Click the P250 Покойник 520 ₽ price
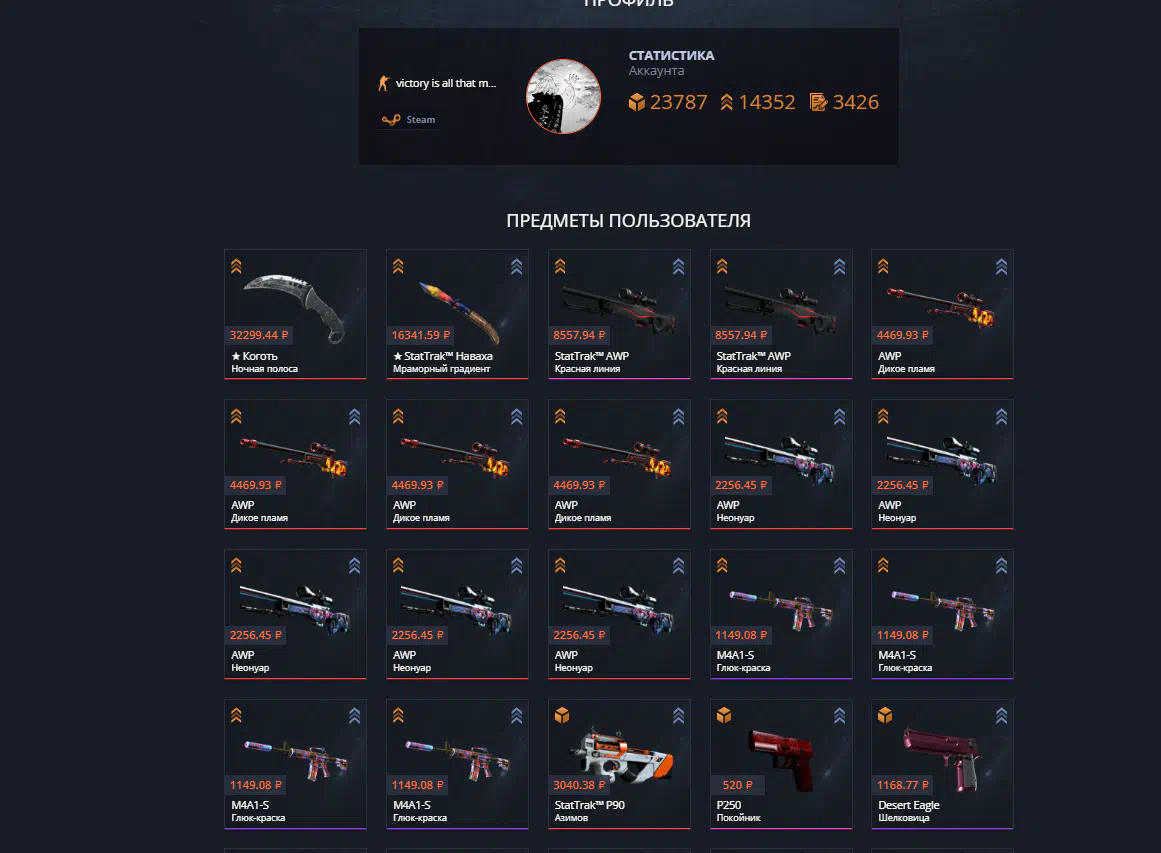 [737, 785]
